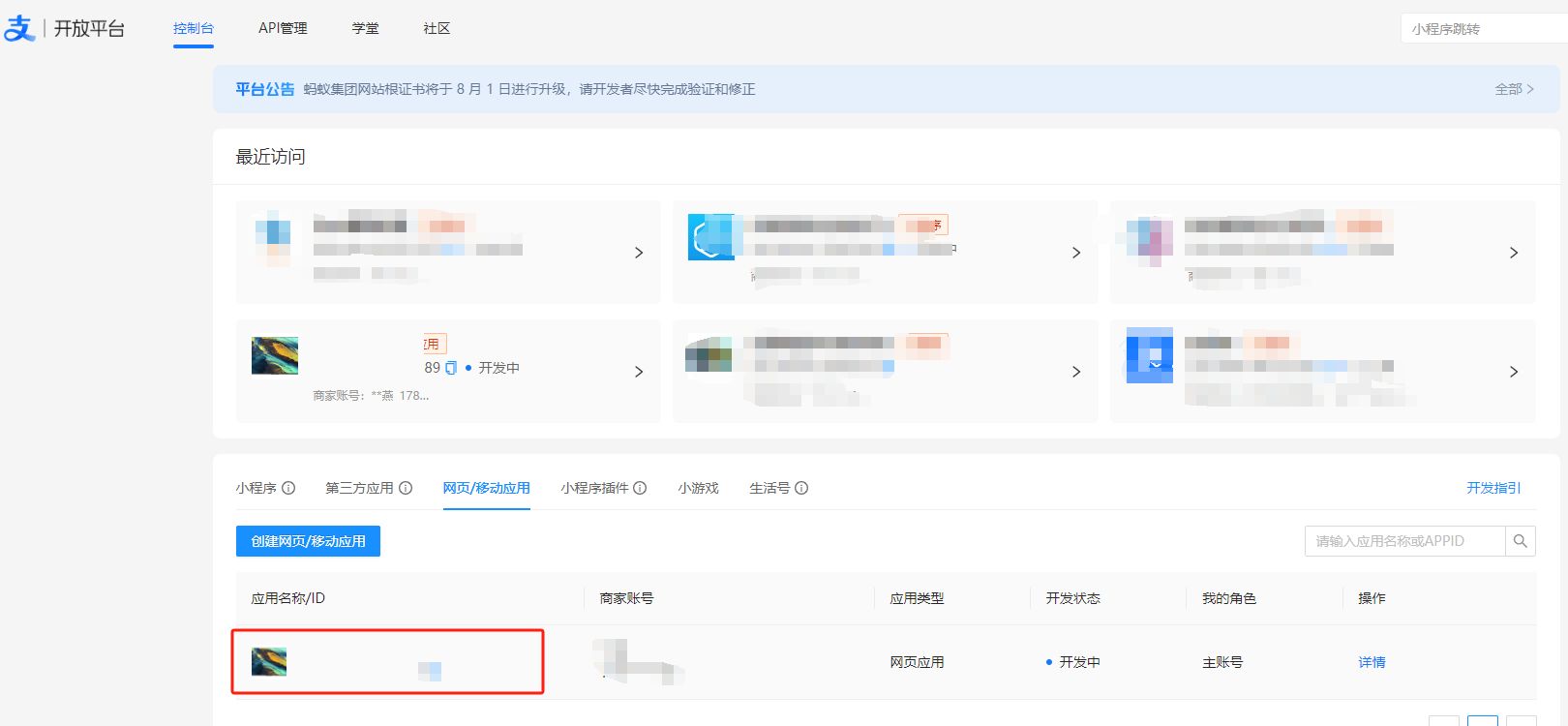Click info icon beside 第三方应用 tab
1568x726 pixels.
pos(406,488)
